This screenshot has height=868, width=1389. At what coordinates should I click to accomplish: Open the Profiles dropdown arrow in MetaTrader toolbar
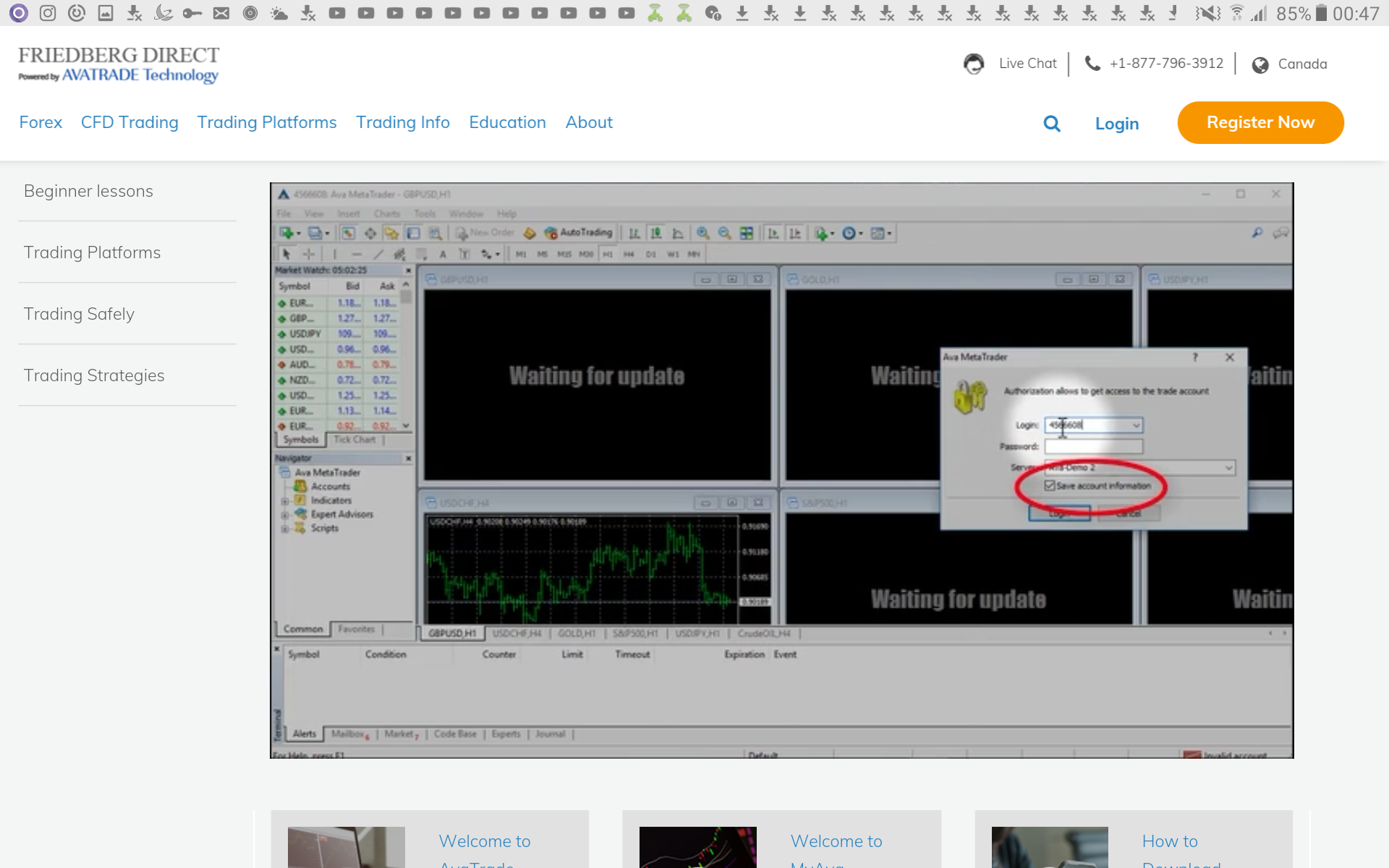click(x=327, y=234)
